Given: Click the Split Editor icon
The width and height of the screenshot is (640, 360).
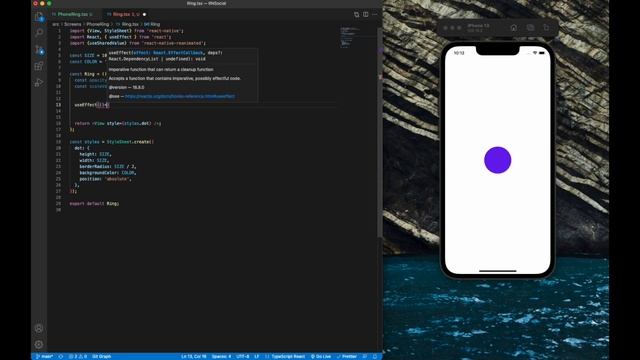Looking at the screenshot, I should pyautogui.click(x=366, y=14).
